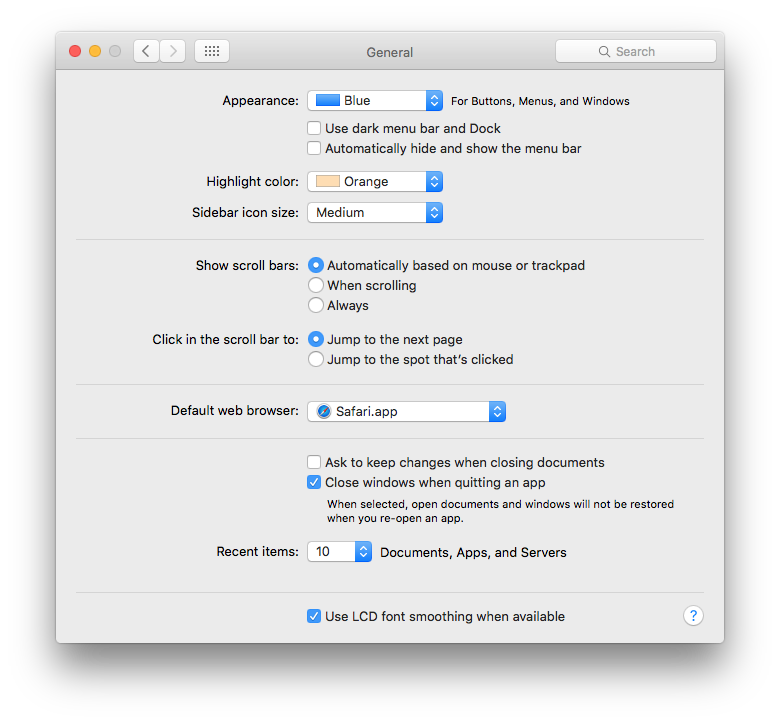Viewport: 780px width, 723px height.
Task: Open the Default web browser dropdown
Action: pyautogui.click(x=406, y=411)
